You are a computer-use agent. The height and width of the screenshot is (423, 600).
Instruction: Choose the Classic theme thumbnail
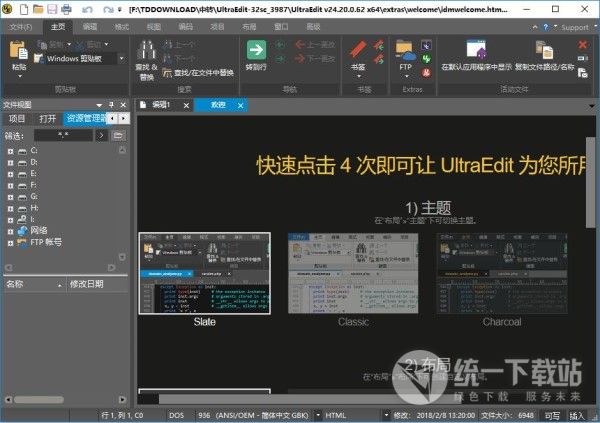click(353, 273)
